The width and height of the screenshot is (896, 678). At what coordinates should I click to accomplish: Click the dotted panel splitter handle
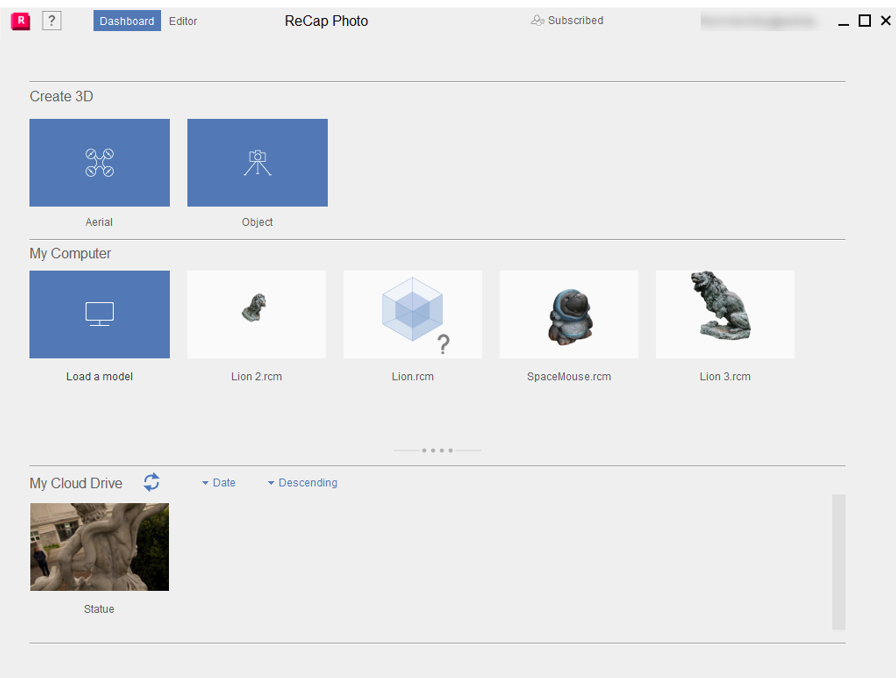(437, 450)
